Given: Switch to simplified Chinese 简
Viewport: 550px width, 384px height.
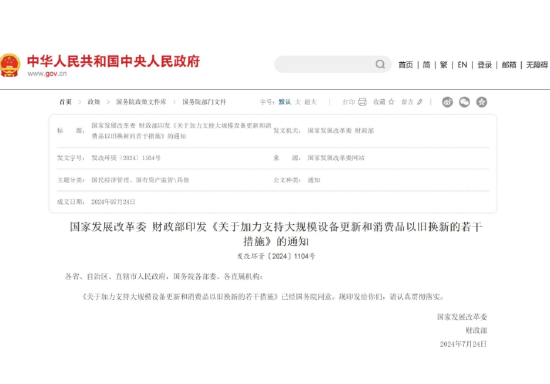Looking at the screenshot, I should click(x=426, y=65).
